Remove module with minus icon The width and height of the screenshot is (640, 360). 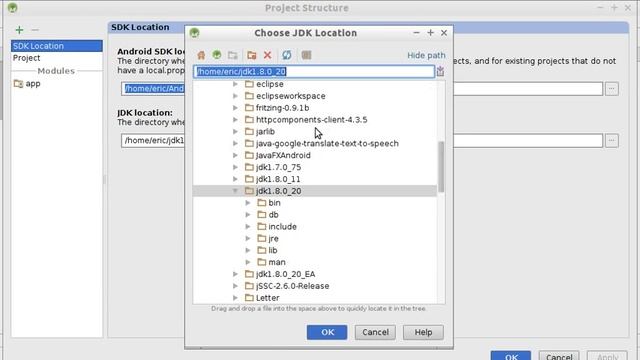click(35, 30)
